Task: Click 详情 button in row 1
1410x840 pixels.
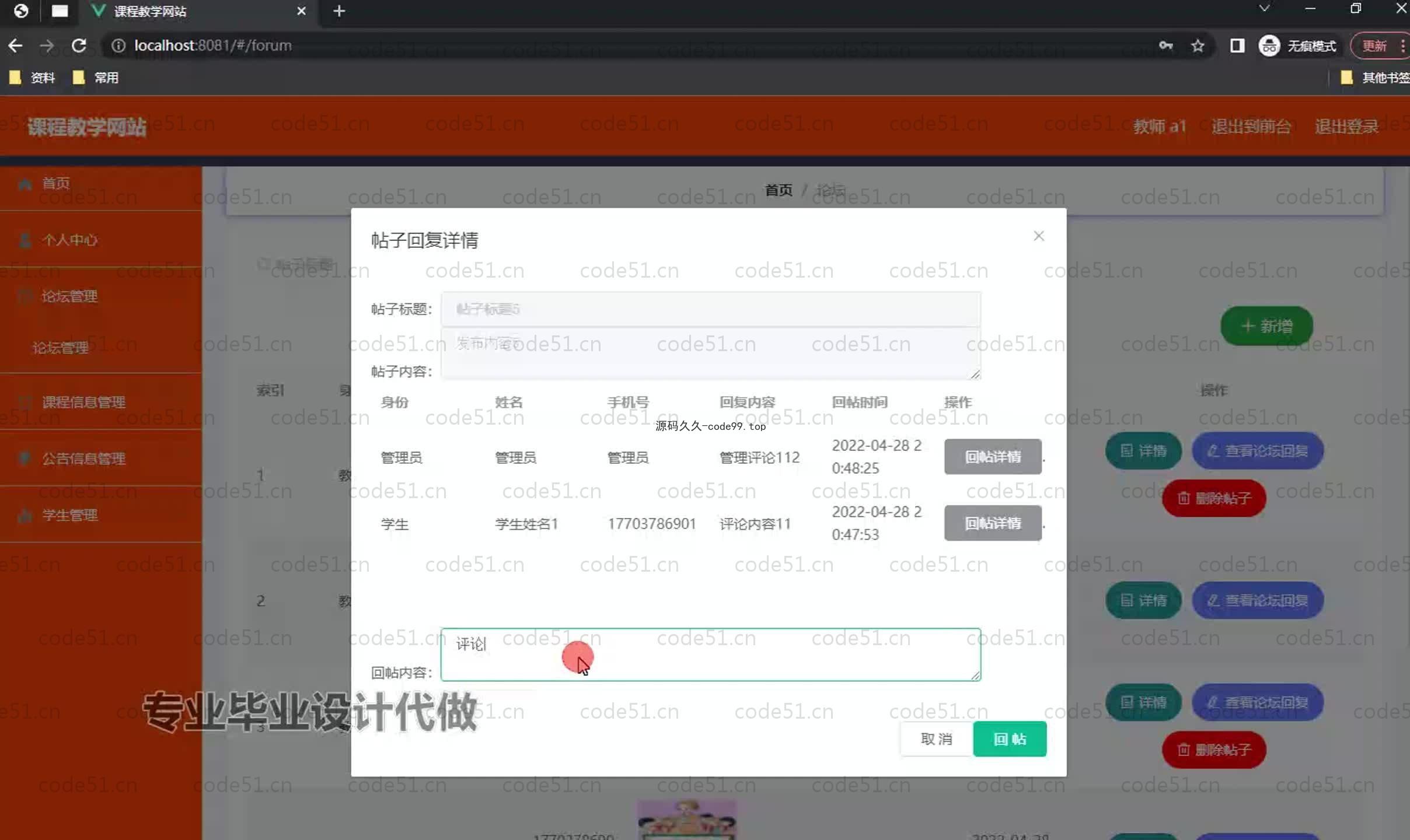Action: 1143,450
